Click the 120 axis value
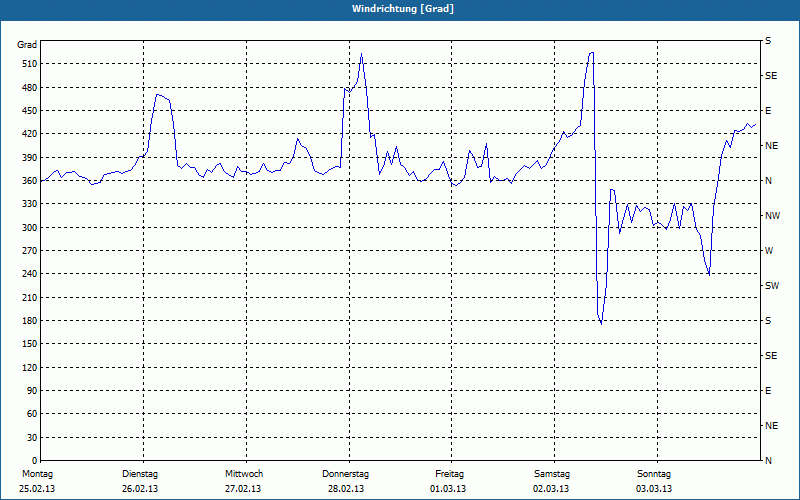 [30, 367]
